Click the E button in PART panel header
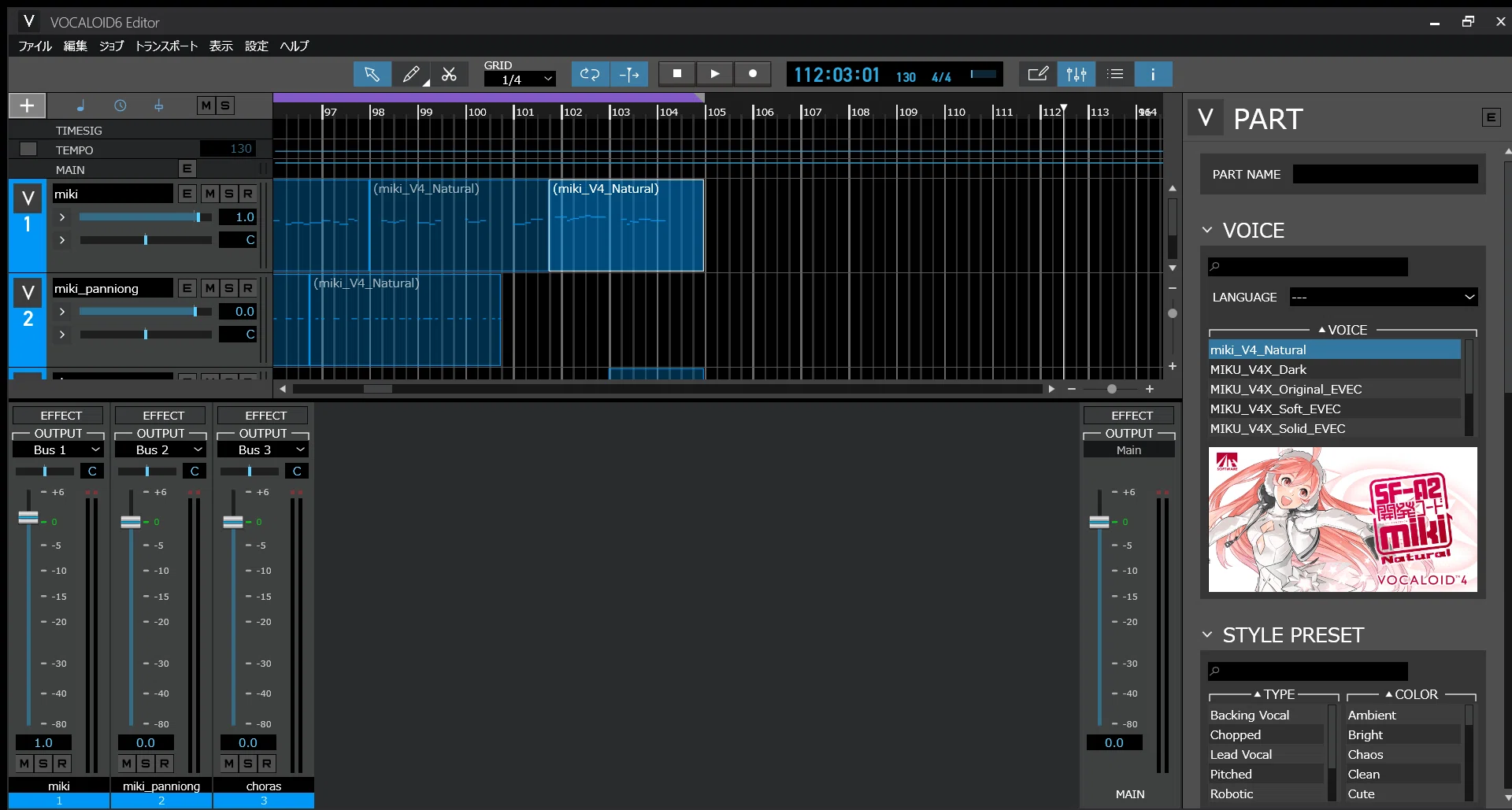 click(x=1491, y=117)
